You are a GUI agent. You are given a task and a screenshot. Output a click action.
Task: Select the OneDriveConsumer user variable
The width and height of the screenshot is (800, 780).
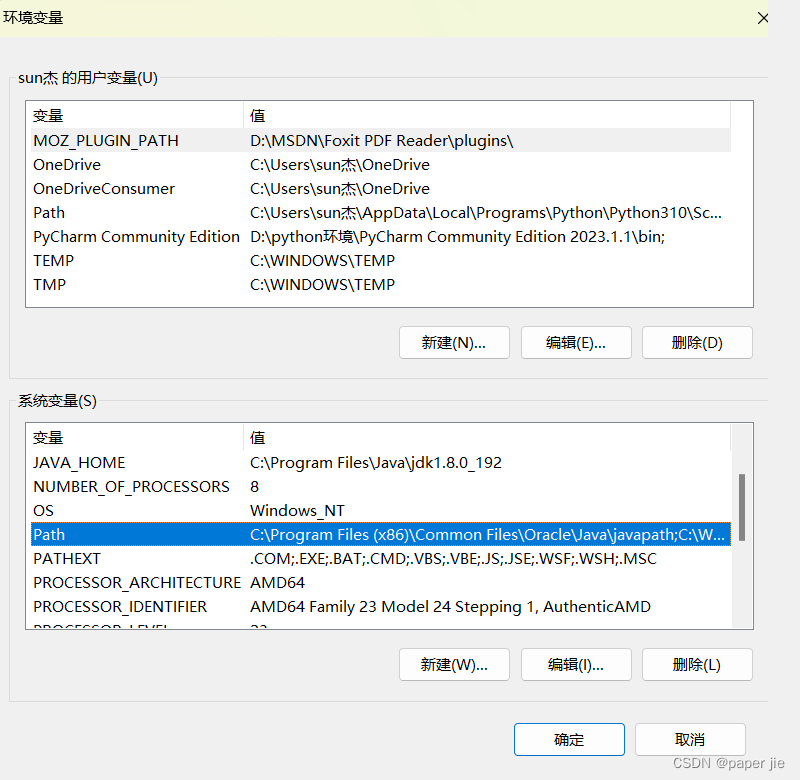pos(381,188)
